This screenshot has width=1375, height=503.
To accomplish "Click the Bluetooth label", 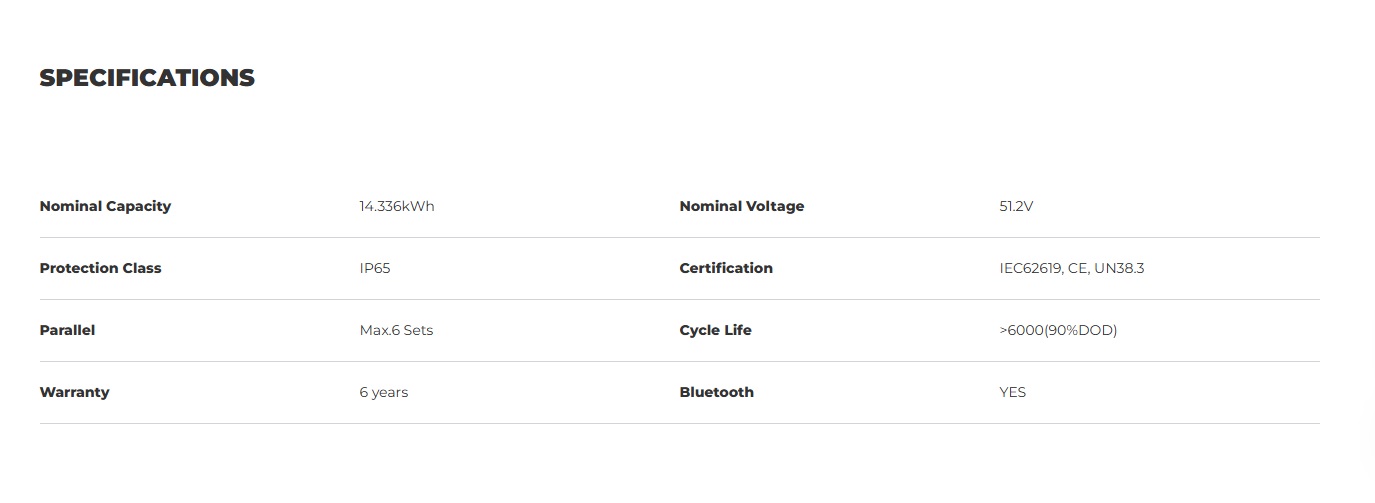I will click(x=716, y=392).
